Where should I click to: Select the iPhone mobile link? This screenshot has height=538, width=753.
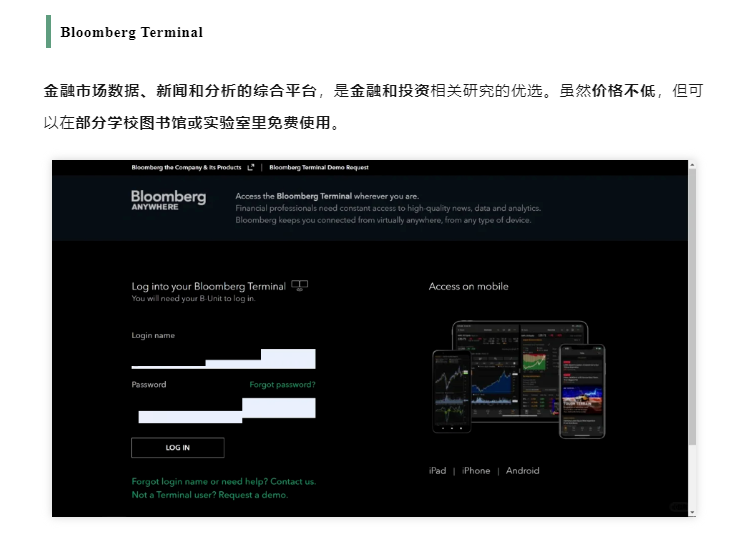pyautogui.click(x=476, y=471)
